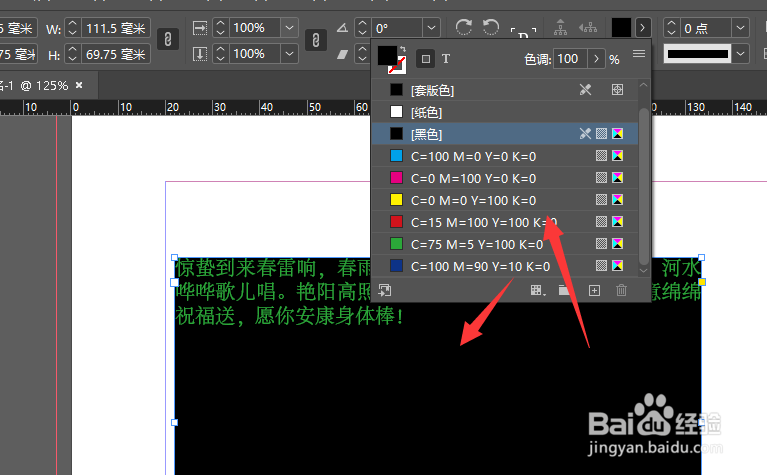This screenshot has width=767, height=475.
Task: Click the shear angle icon
Action: 342,54
